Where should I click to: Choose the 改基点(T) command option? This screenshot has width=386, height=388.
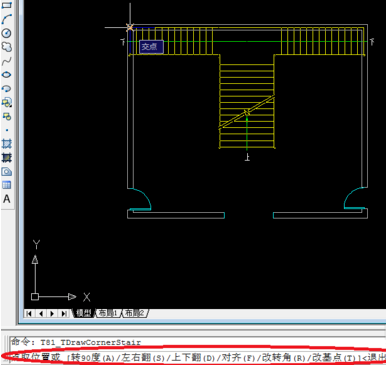[334, 358]
